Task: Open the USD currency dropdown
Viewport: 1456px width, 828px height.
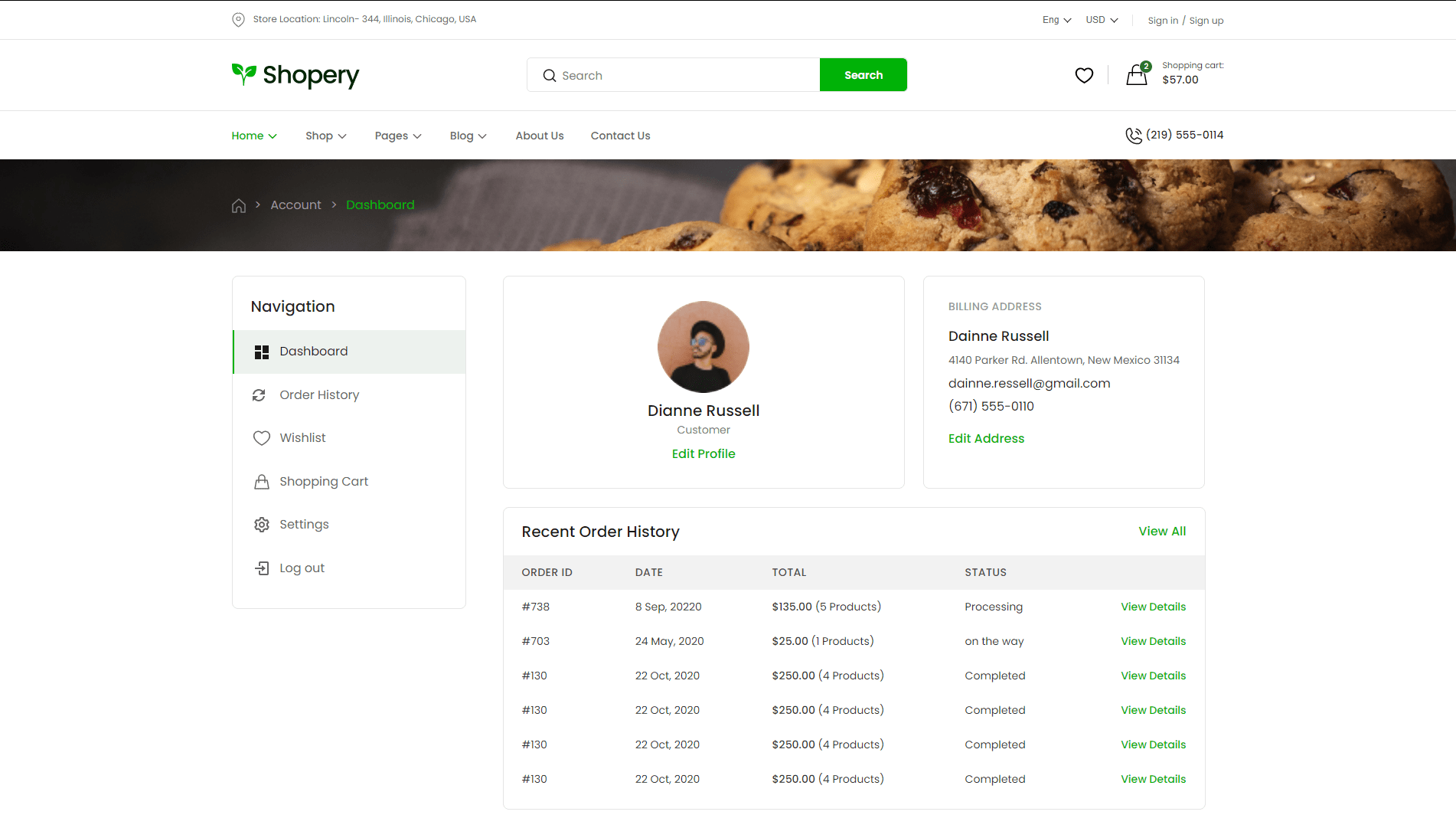Action: (1102, 20)
